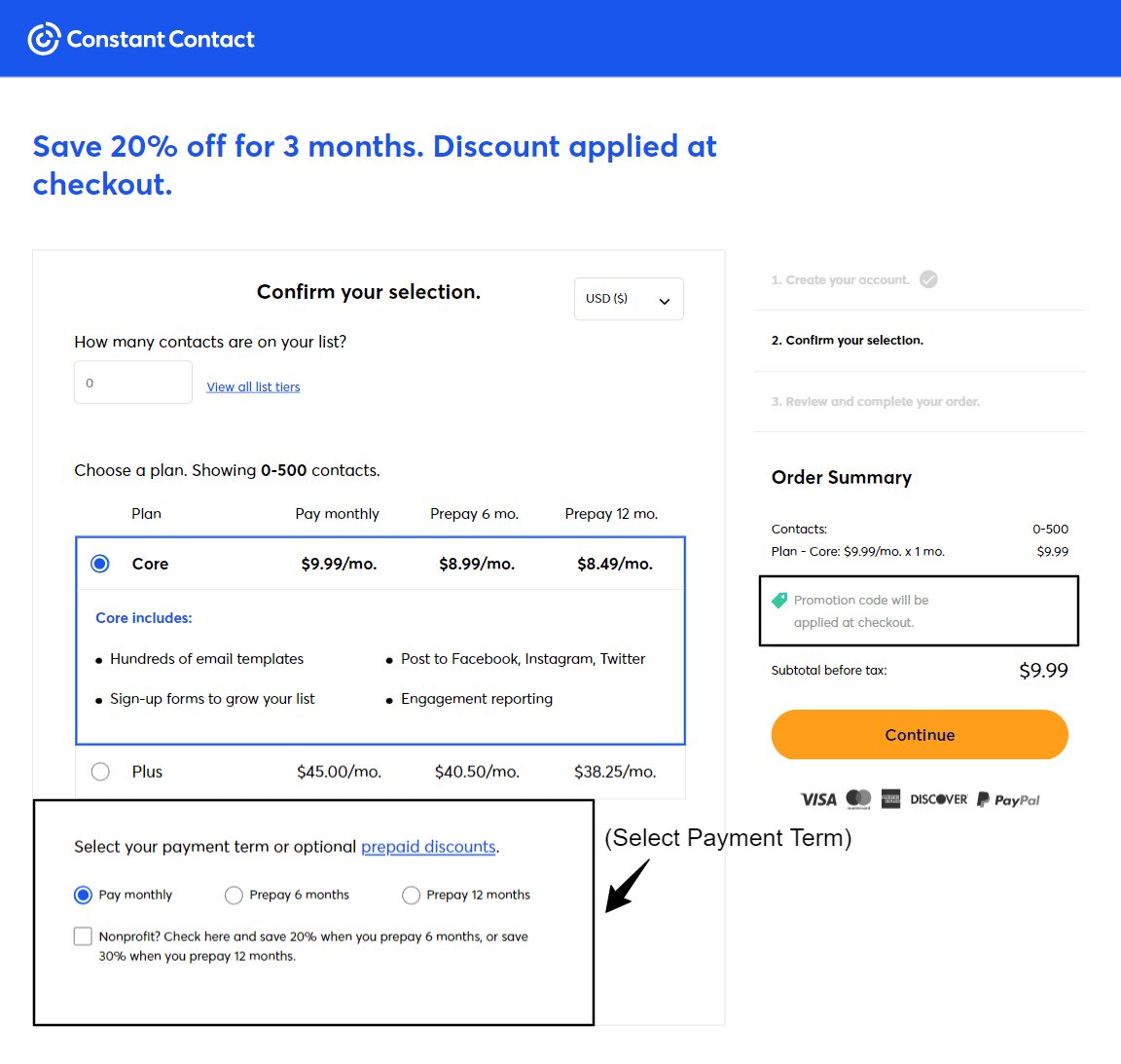
Task: Click the Discover card logo
Action: (939, 799)
